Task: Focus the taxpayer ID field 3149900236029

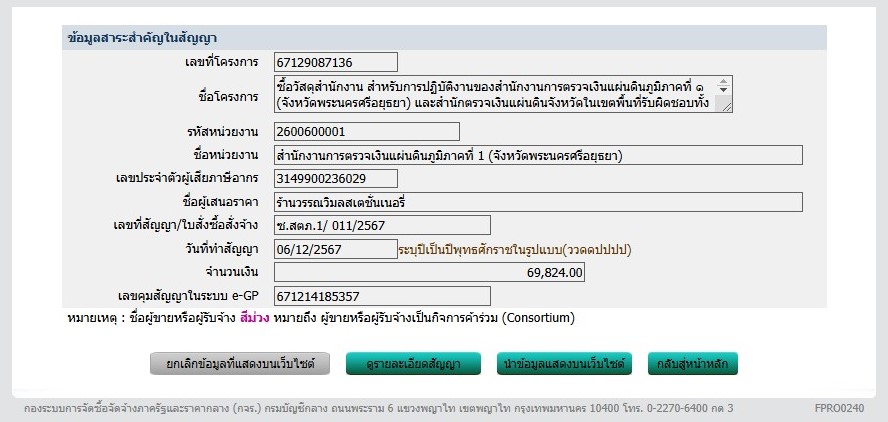Action: point(335,178)
